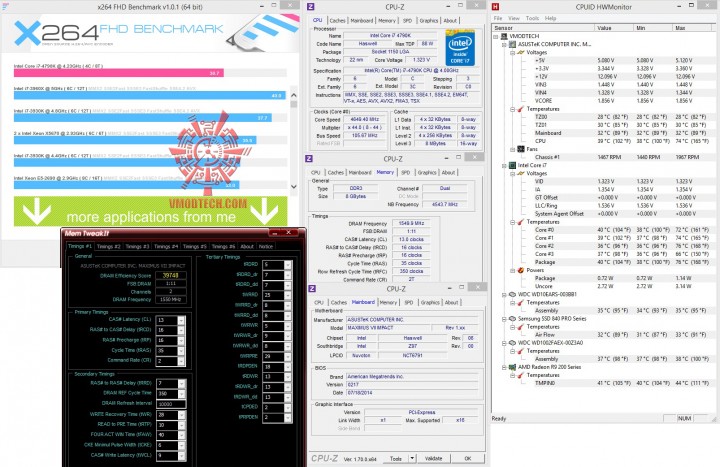Click the thermometer icon beside Temperatures under ASUSTeK
The width and height of the screenshot is (720, 467).
[521, 109]
